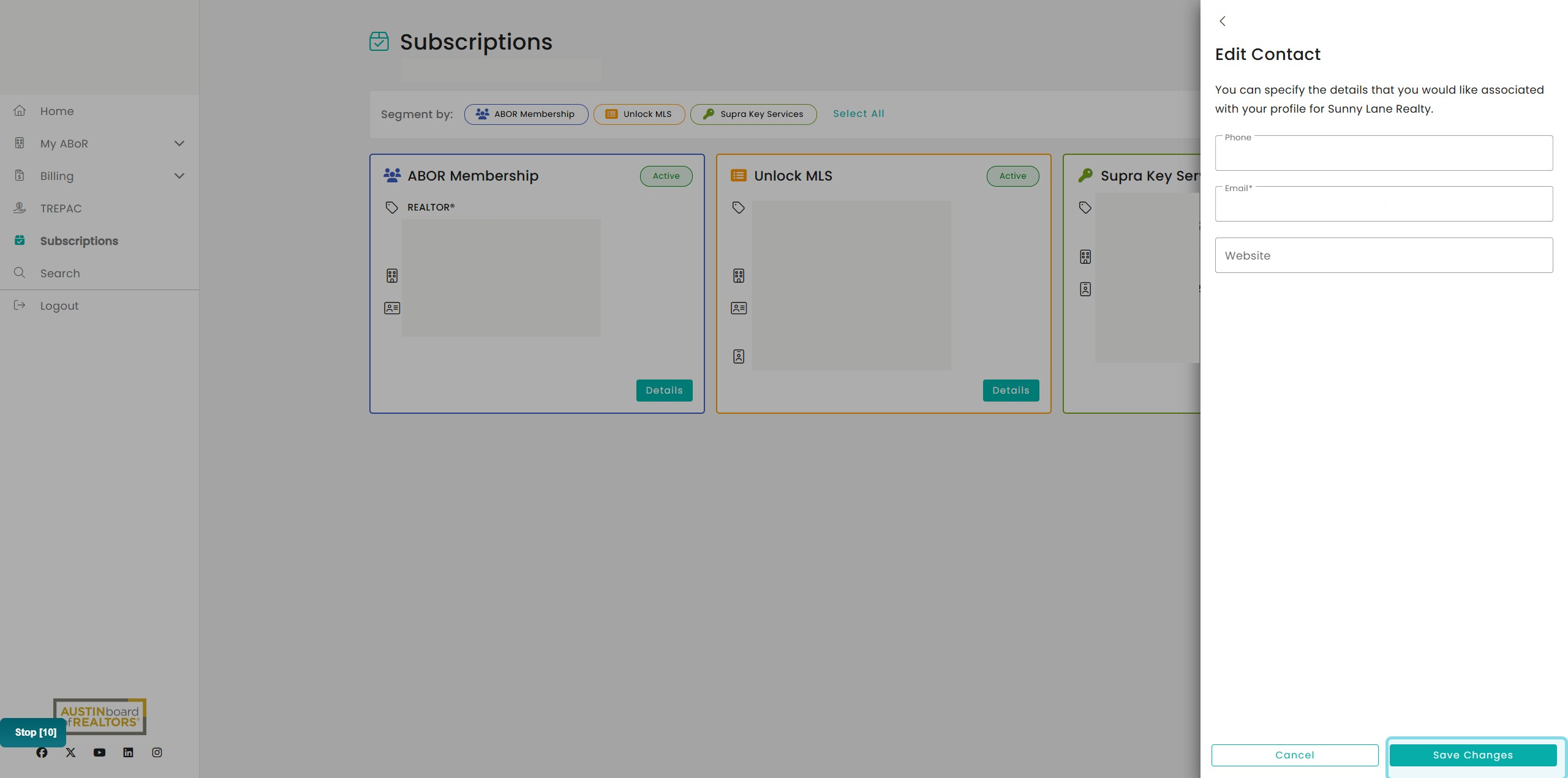The width and height of the screenshot is (1568, 778).
Task: Focus the Email input field
Action: click(x=1384, y=204)
